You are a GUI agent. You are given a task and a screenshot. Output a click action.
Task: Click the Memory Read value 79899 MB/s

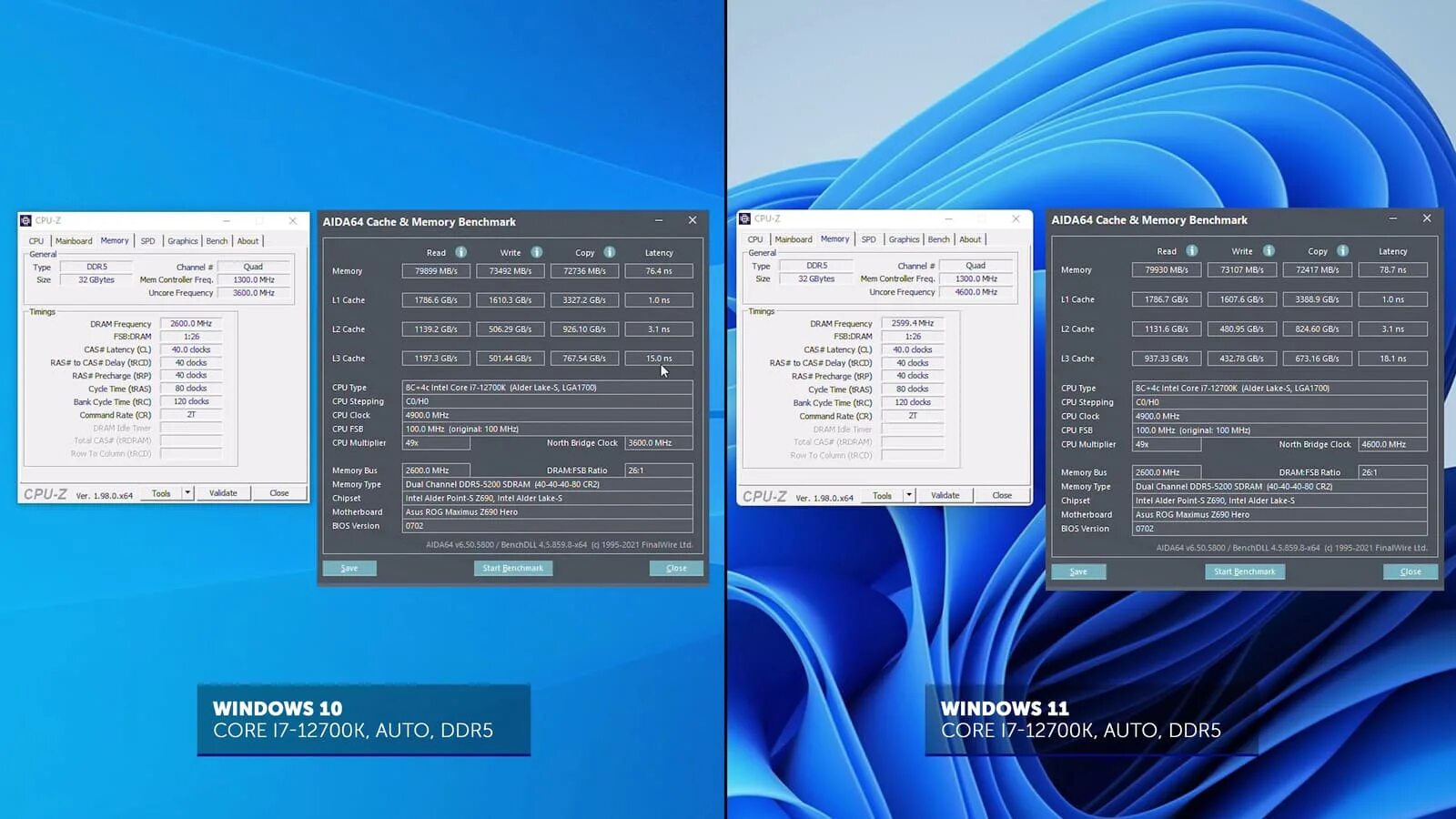click(436, 270)
